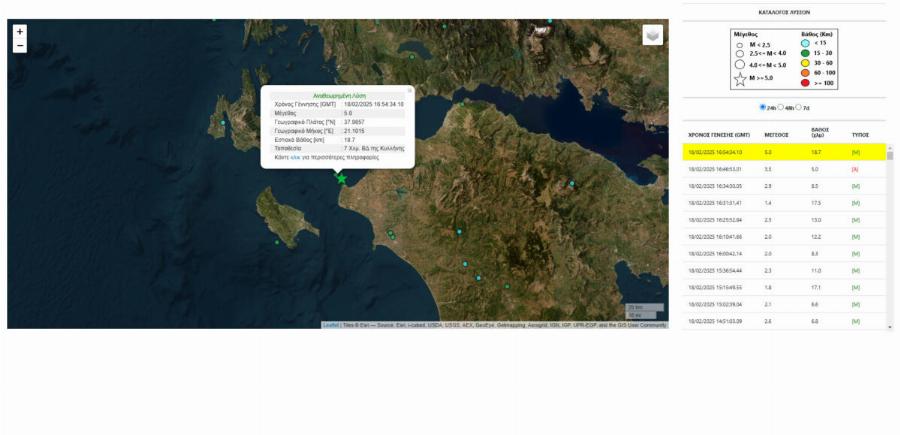Open the 16:10:41 event row
The height and width of the screenshot is (435, 900).
click(x=784, y=236)
